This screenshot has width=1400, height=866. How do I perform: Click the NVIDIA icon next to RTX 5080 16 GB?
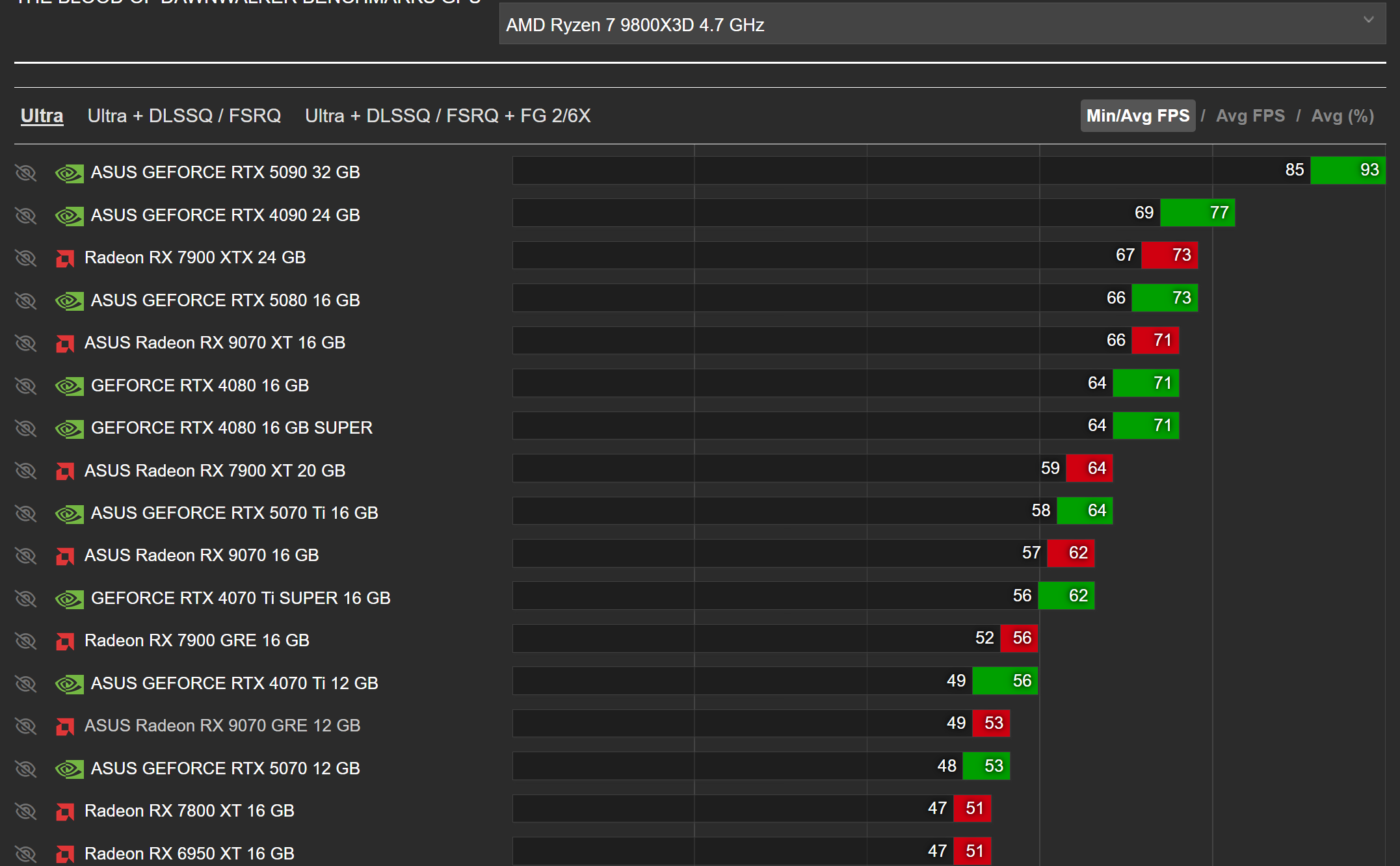(x=69, y=301)
